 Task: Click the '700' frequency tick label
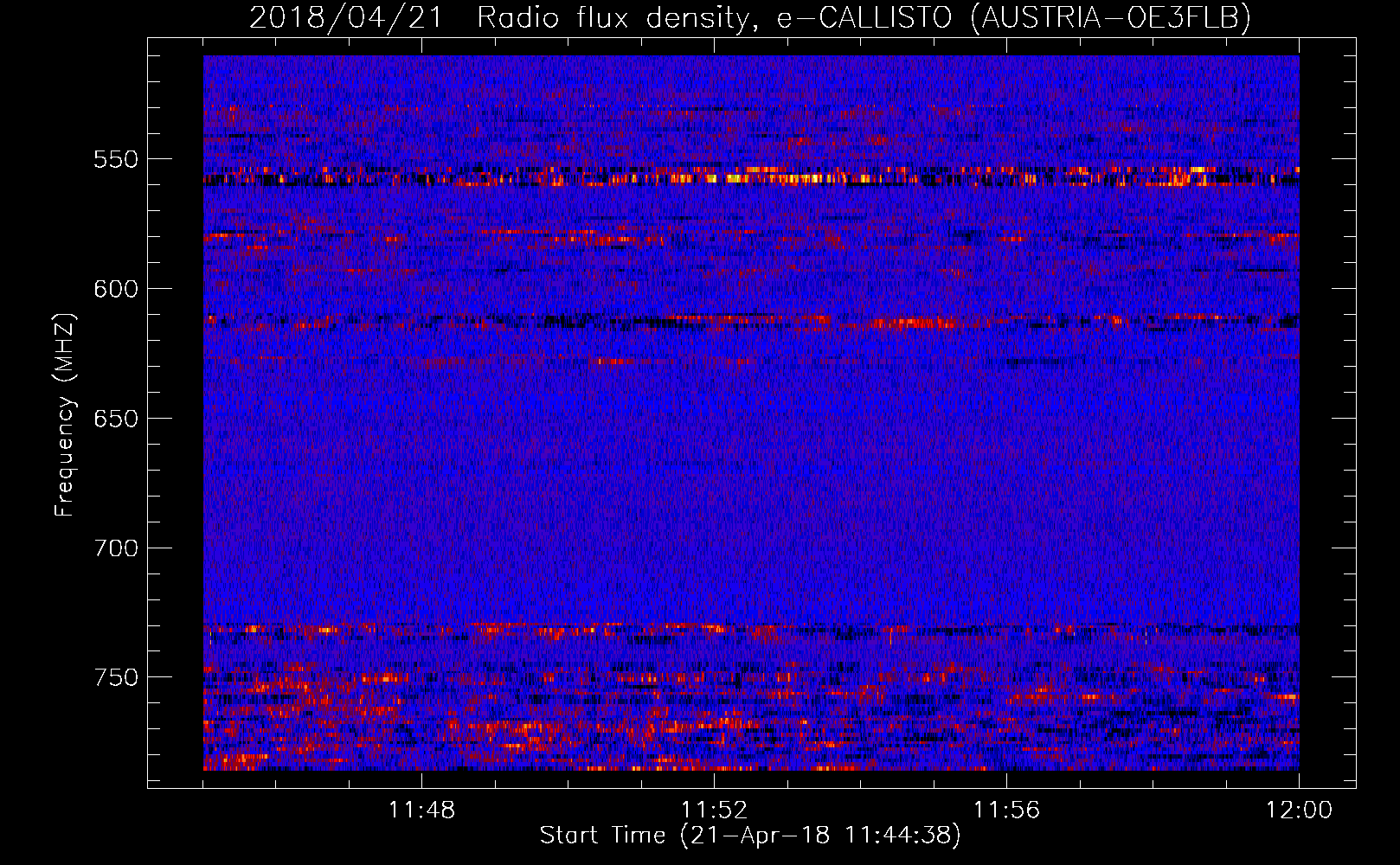tap(117, 548)
